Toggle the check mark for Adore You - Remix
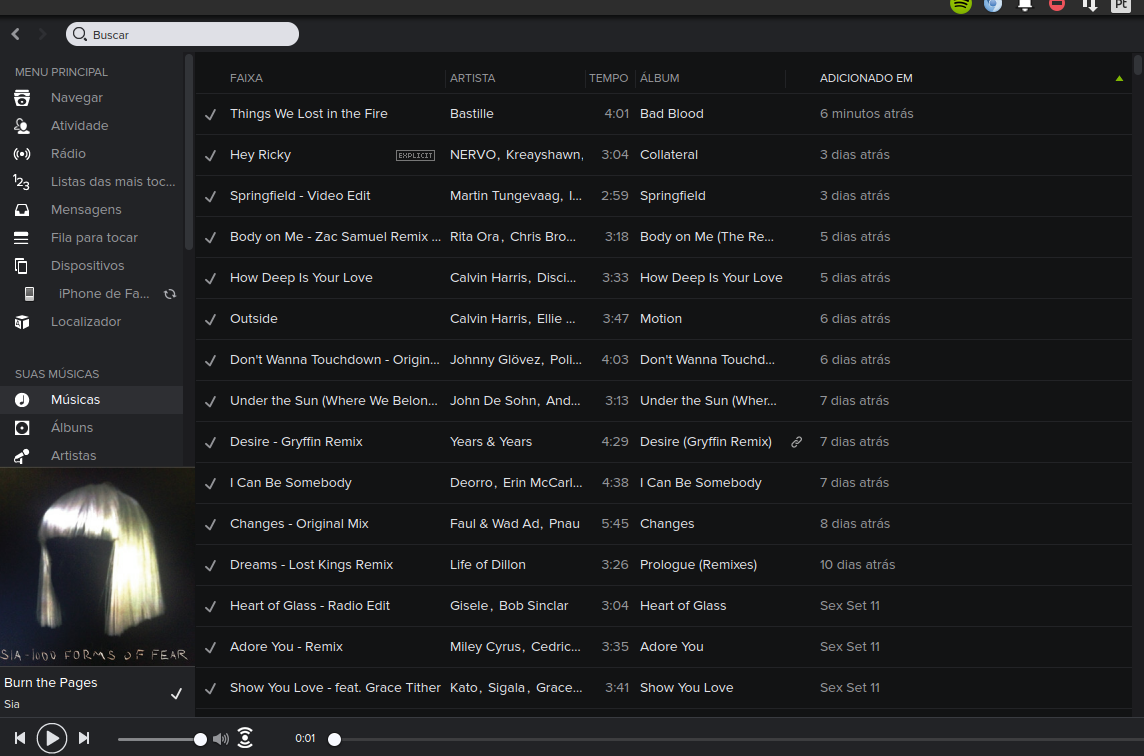 coord(210,647)
